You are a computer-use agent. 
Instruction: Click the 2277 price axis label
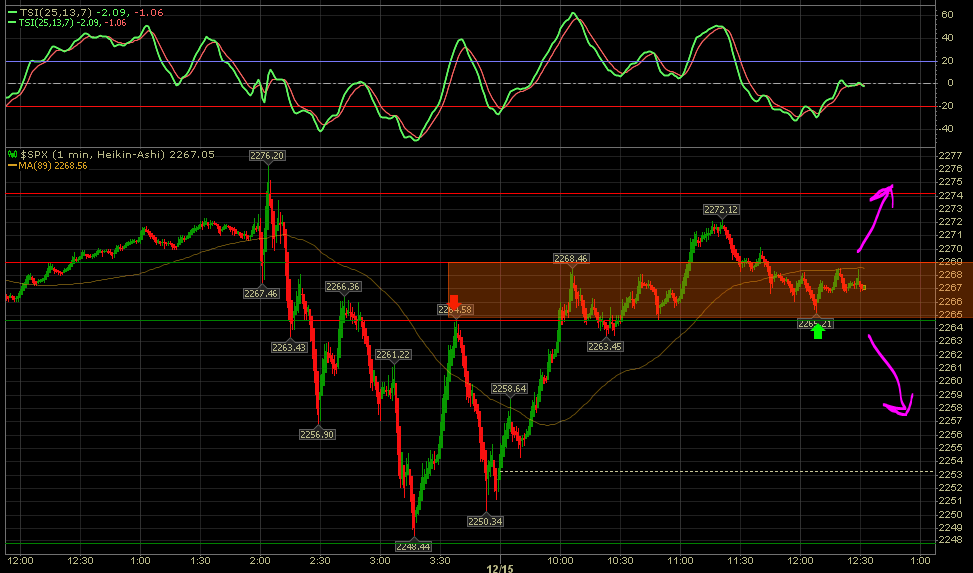point(951,155)
